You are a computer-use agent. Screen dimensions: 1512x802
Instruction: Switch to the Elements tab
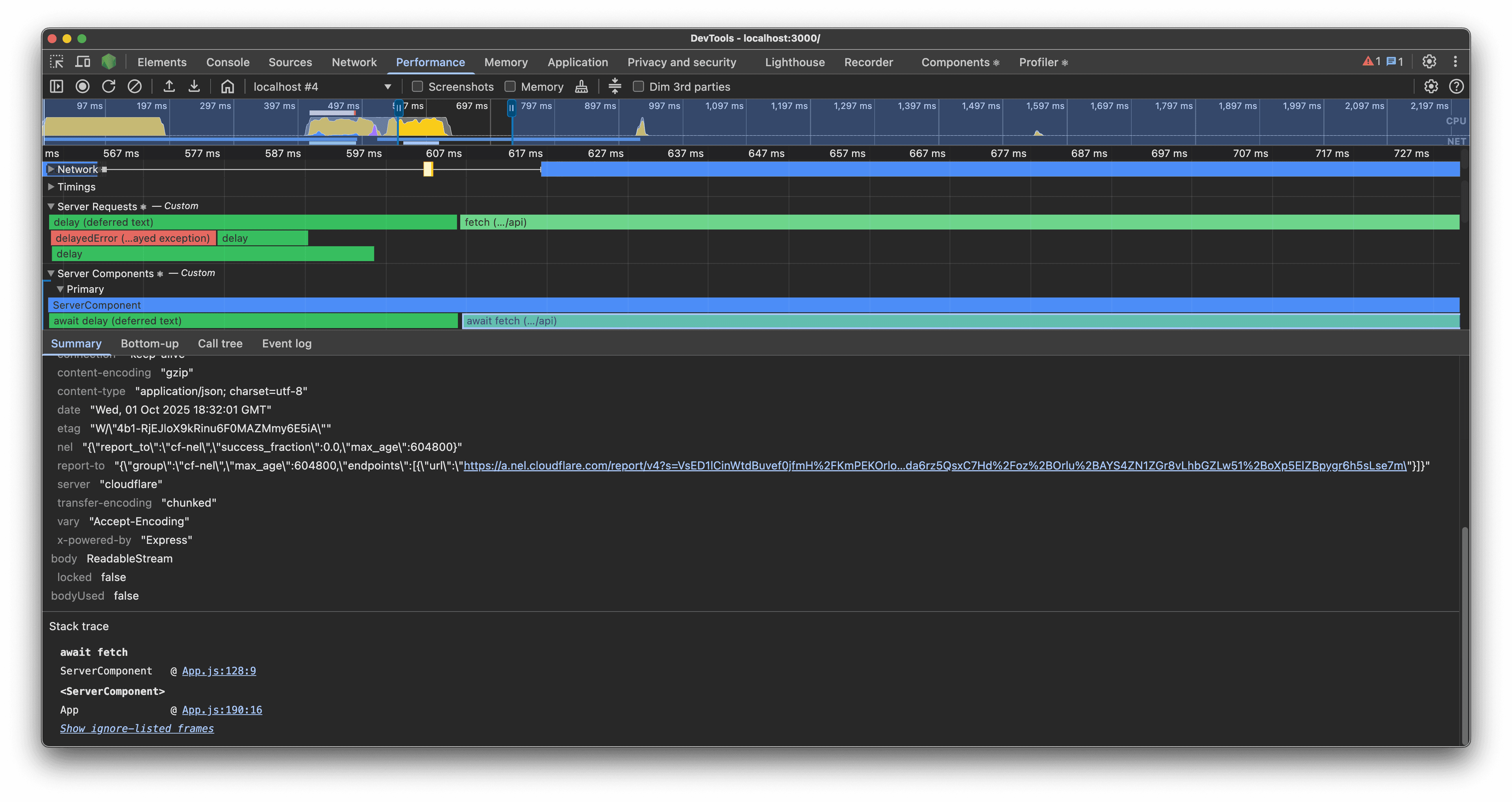coord(162,62)
